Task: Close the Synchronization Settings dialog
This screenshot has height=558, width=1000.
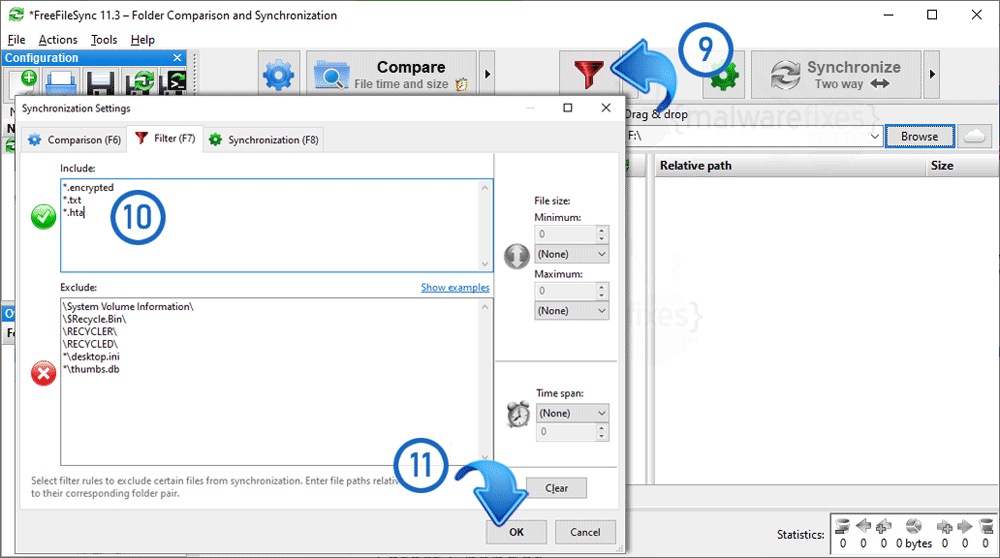Action: pyautogui.click(x=606, y=108)
